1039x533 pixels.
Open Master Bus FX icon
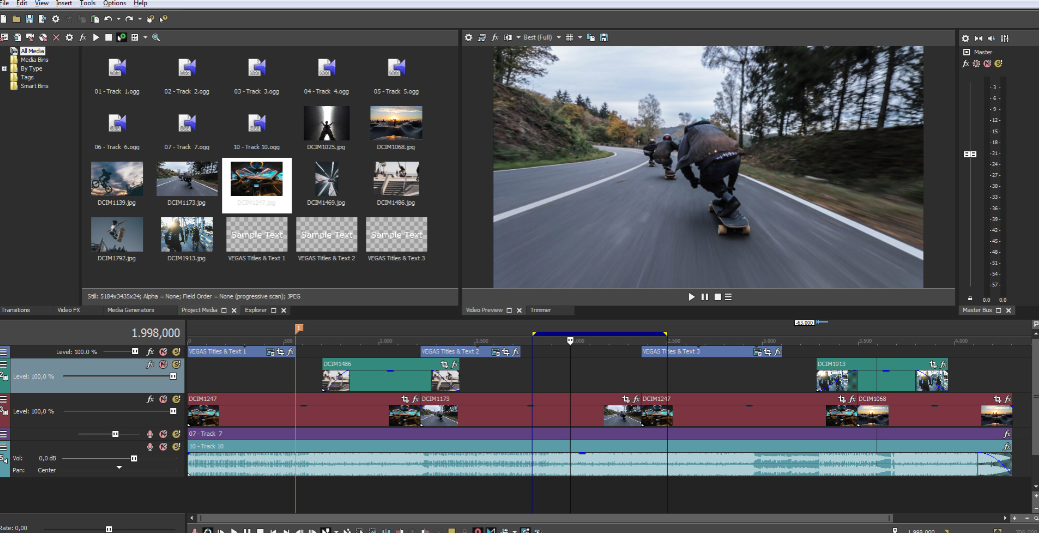[966, 63]
